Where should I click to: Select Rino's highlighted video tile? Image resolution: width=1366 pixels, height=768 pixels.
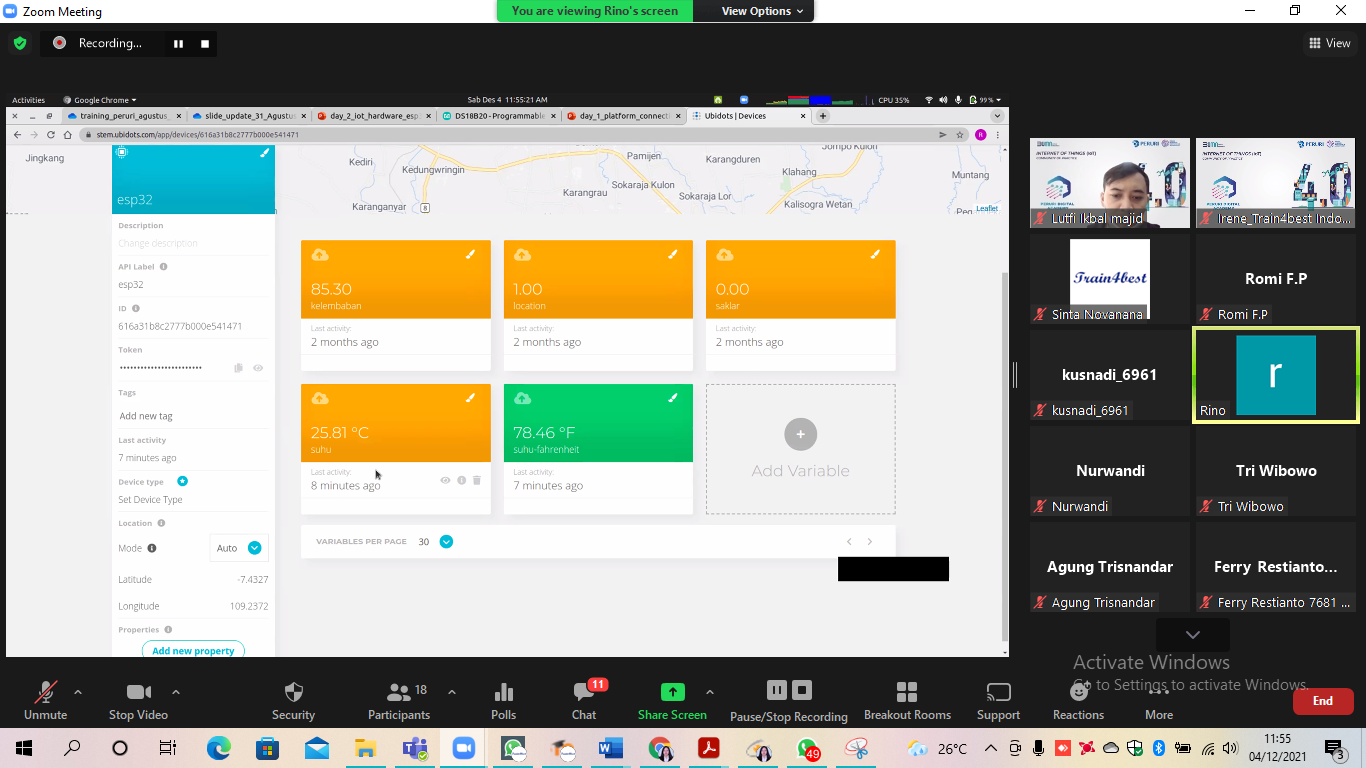coord(1275,375)
